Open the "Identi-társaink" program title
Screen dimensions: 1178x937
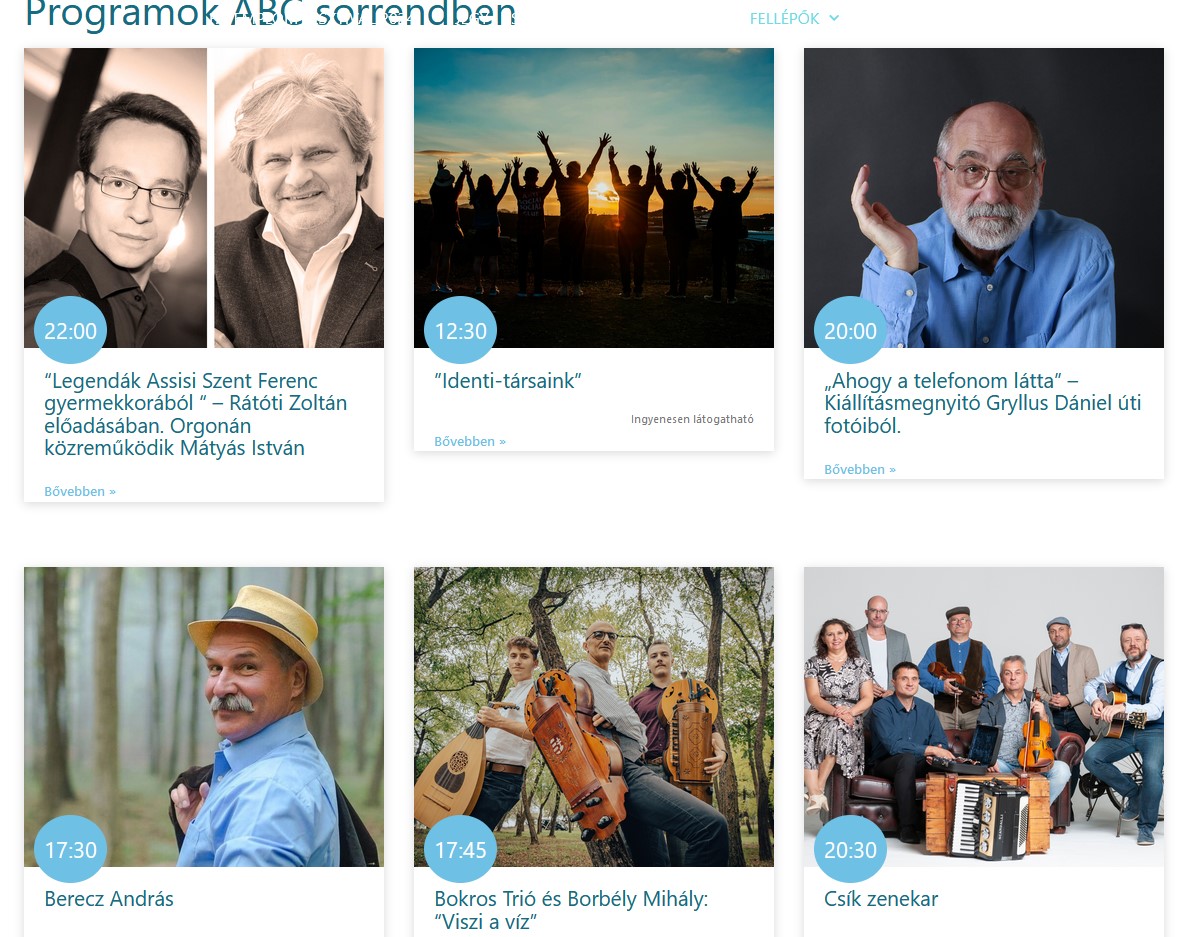(508, 381)
